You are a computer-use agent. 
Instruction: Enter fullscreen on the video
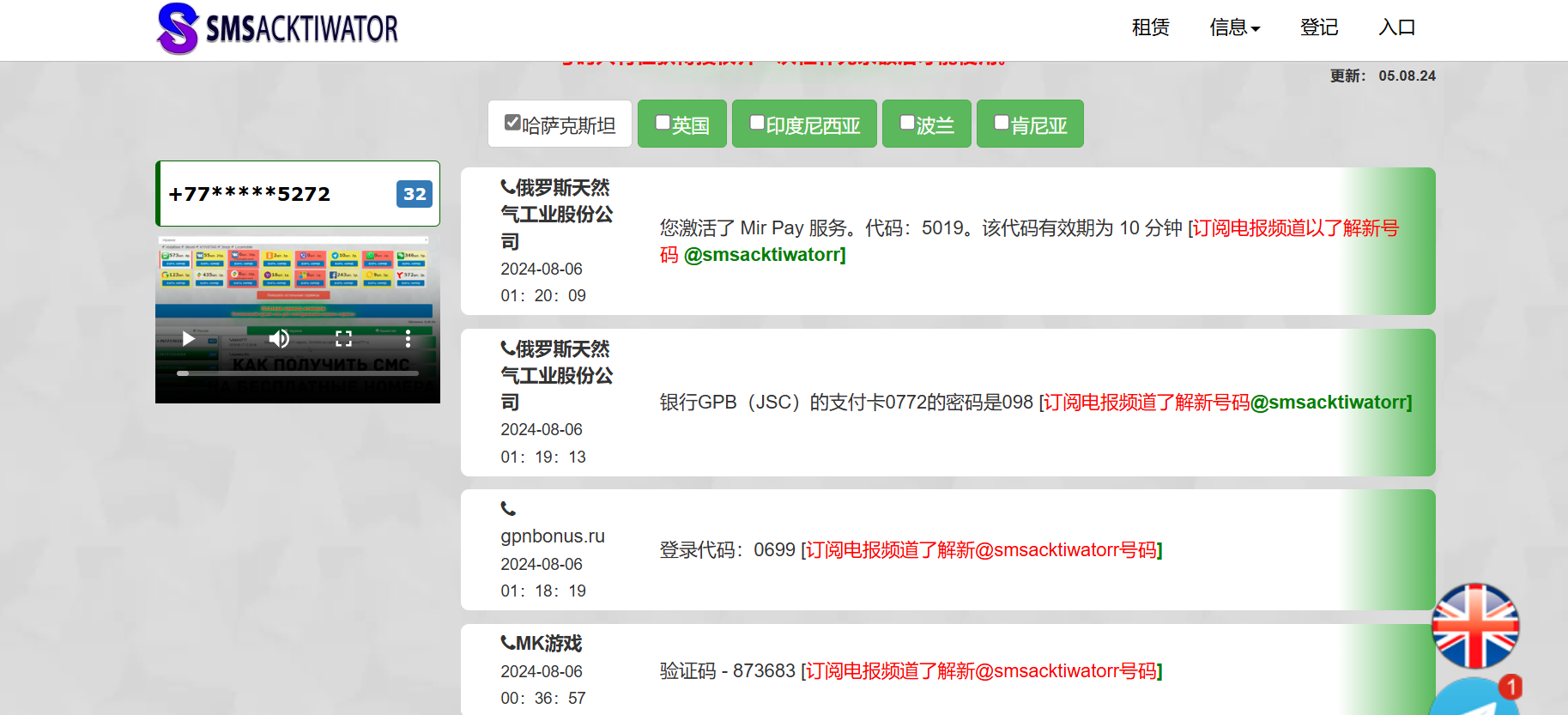pos(343,339)
